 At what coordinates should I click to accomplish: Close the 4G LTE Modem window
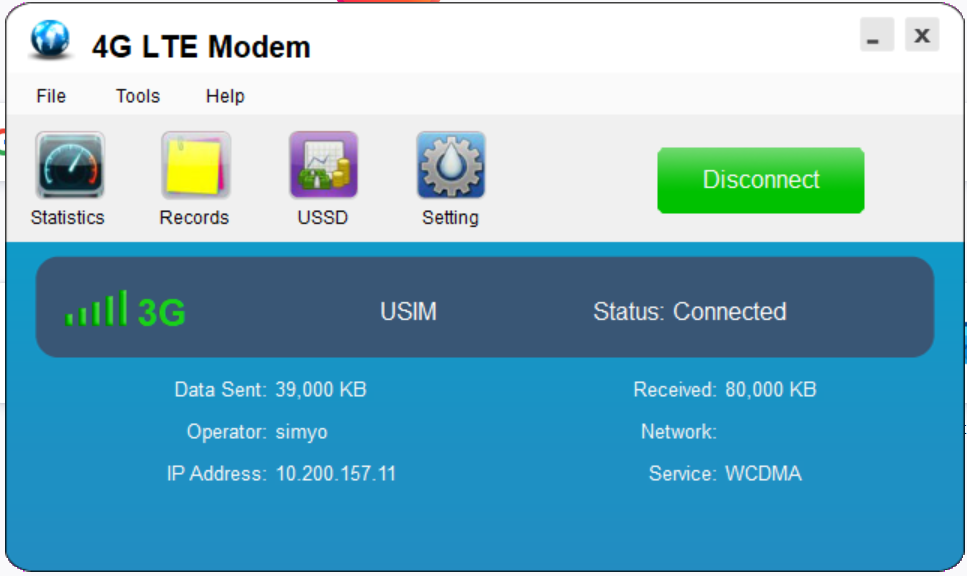[x=922, y=35]
